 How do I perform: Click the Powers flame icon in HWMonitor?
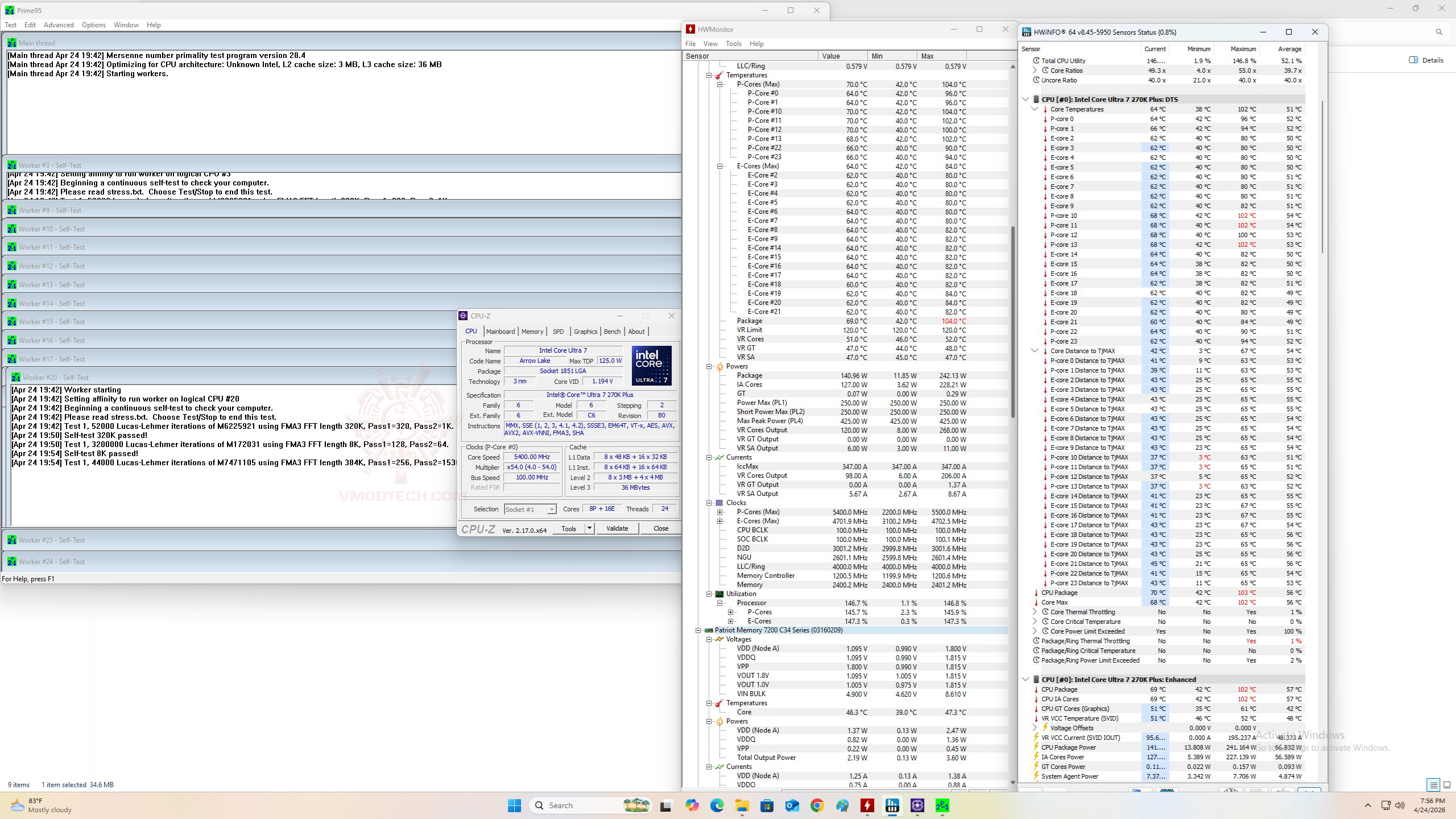[x=719, y=366]
